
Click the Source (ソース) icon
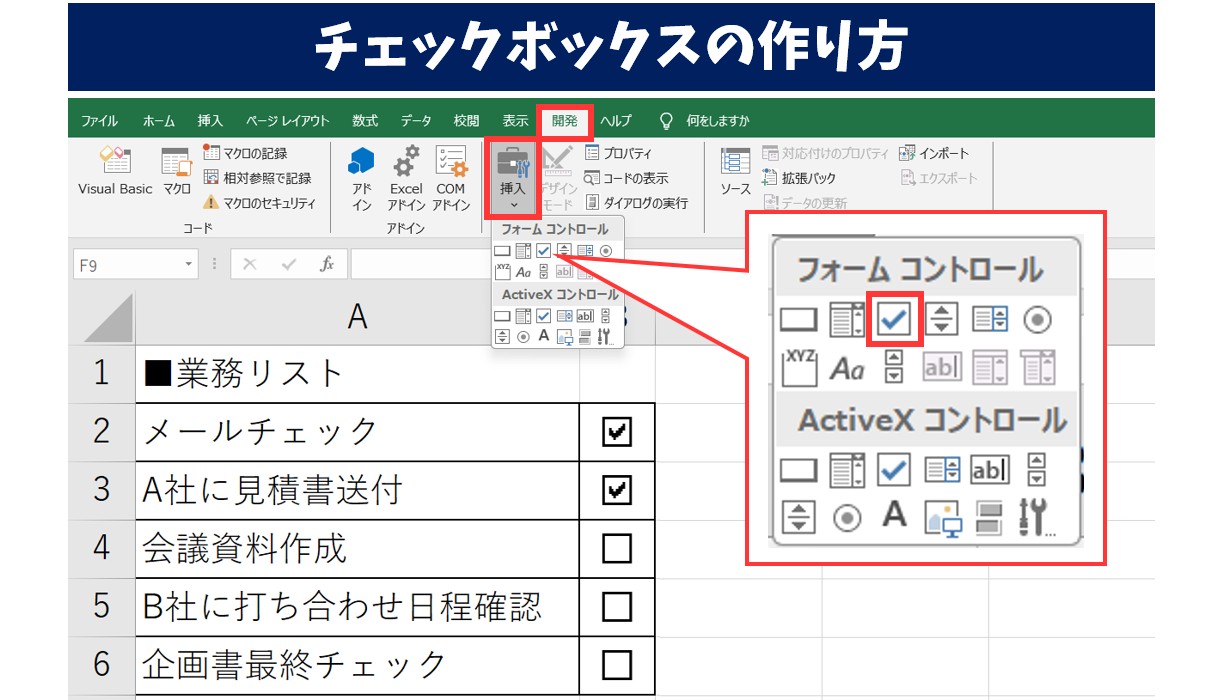coord(735,170)
